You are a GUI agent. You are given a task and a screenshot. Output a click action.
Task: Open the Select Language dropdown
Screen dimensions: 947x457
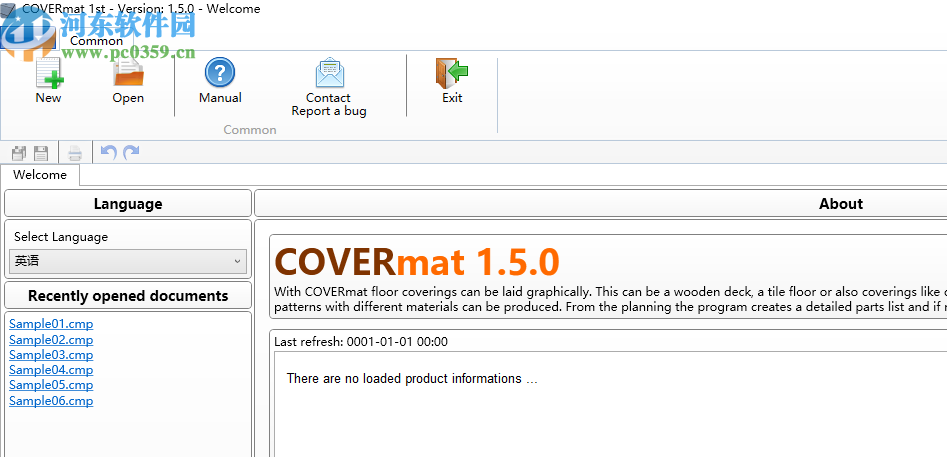click(128, 261)
